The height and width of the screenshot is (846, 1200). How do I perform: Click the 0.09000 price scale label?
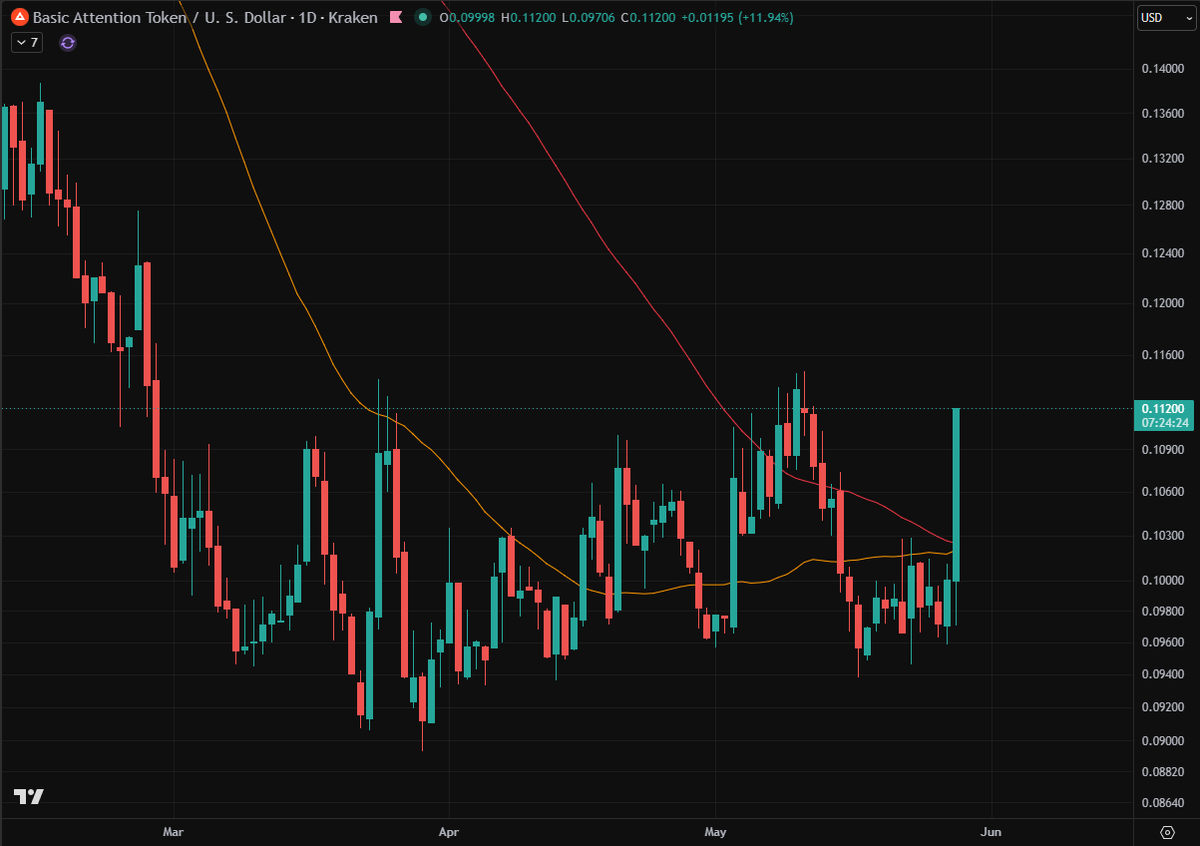tap(1162, 740)
